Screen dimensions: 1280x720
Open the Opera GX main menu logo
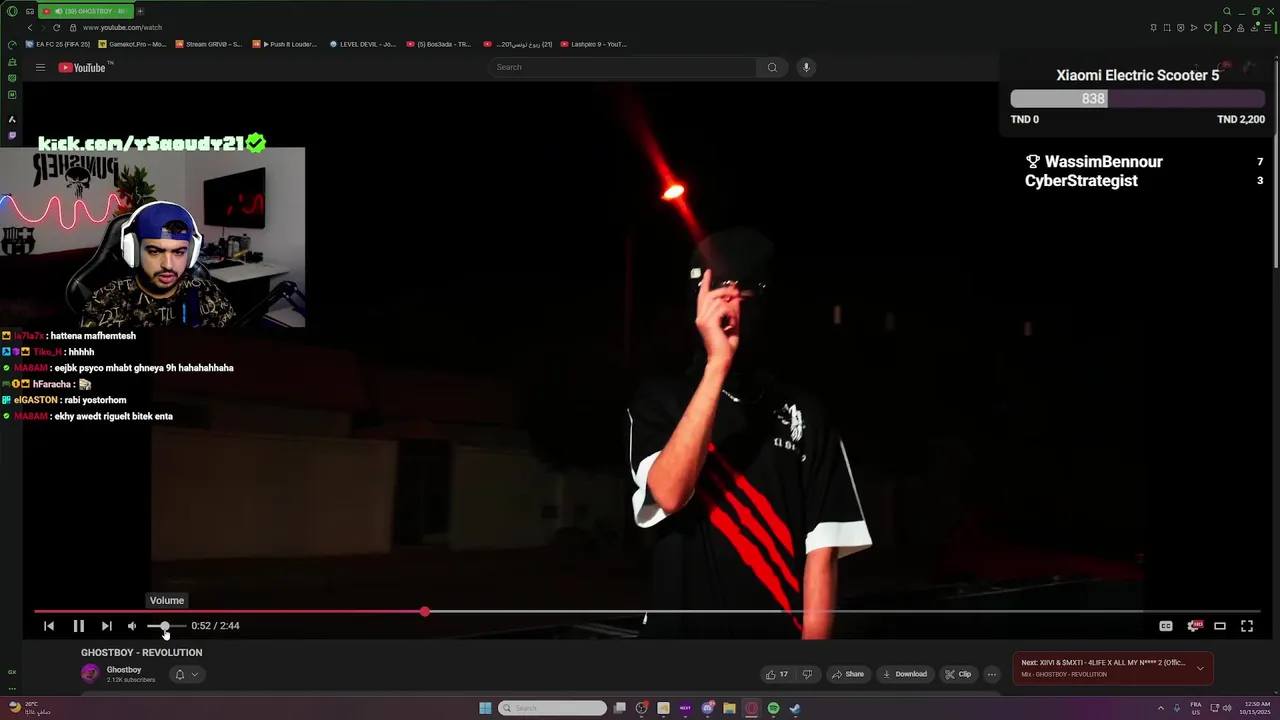(12, 11)
